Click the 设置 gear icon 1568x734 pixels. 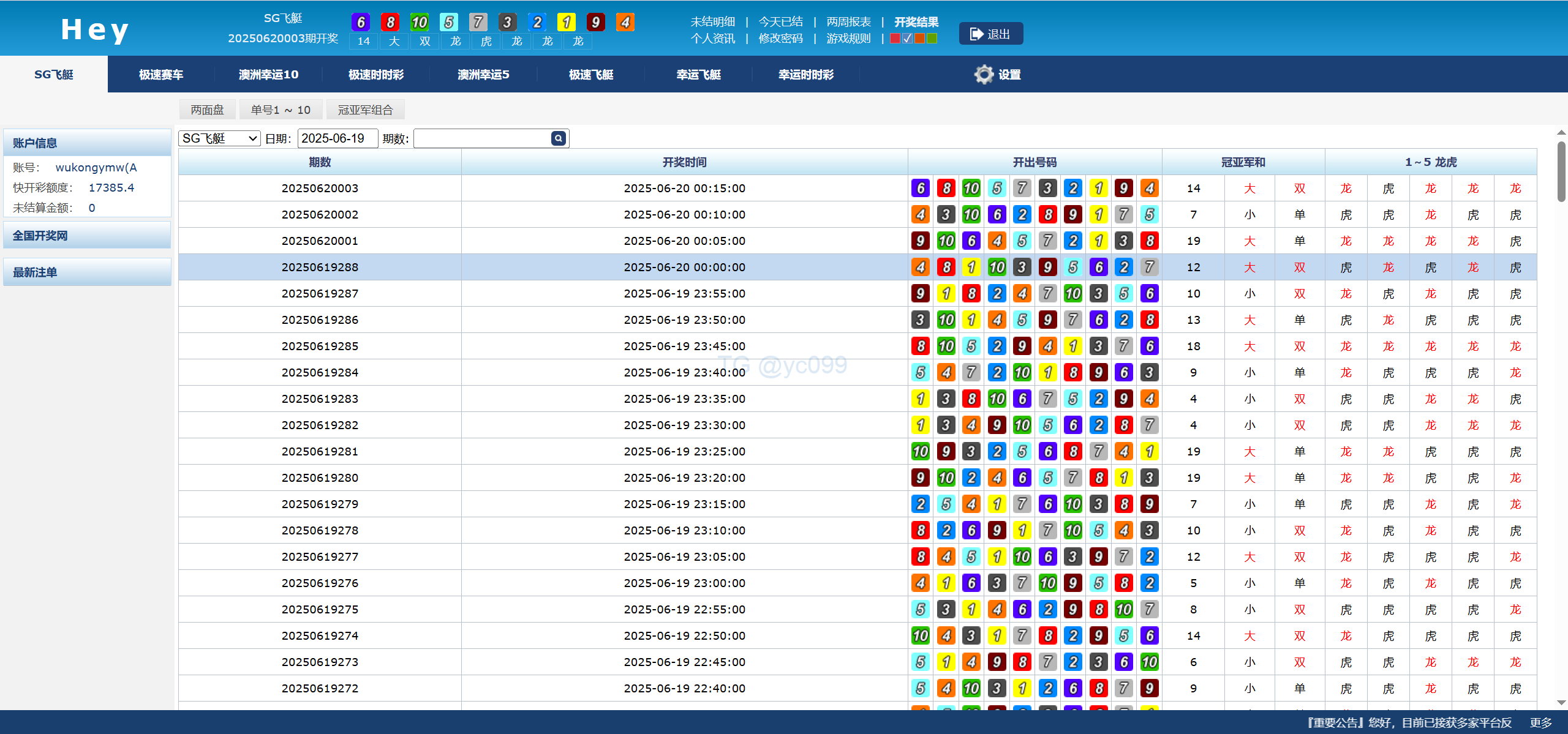(x=984, y=74)
